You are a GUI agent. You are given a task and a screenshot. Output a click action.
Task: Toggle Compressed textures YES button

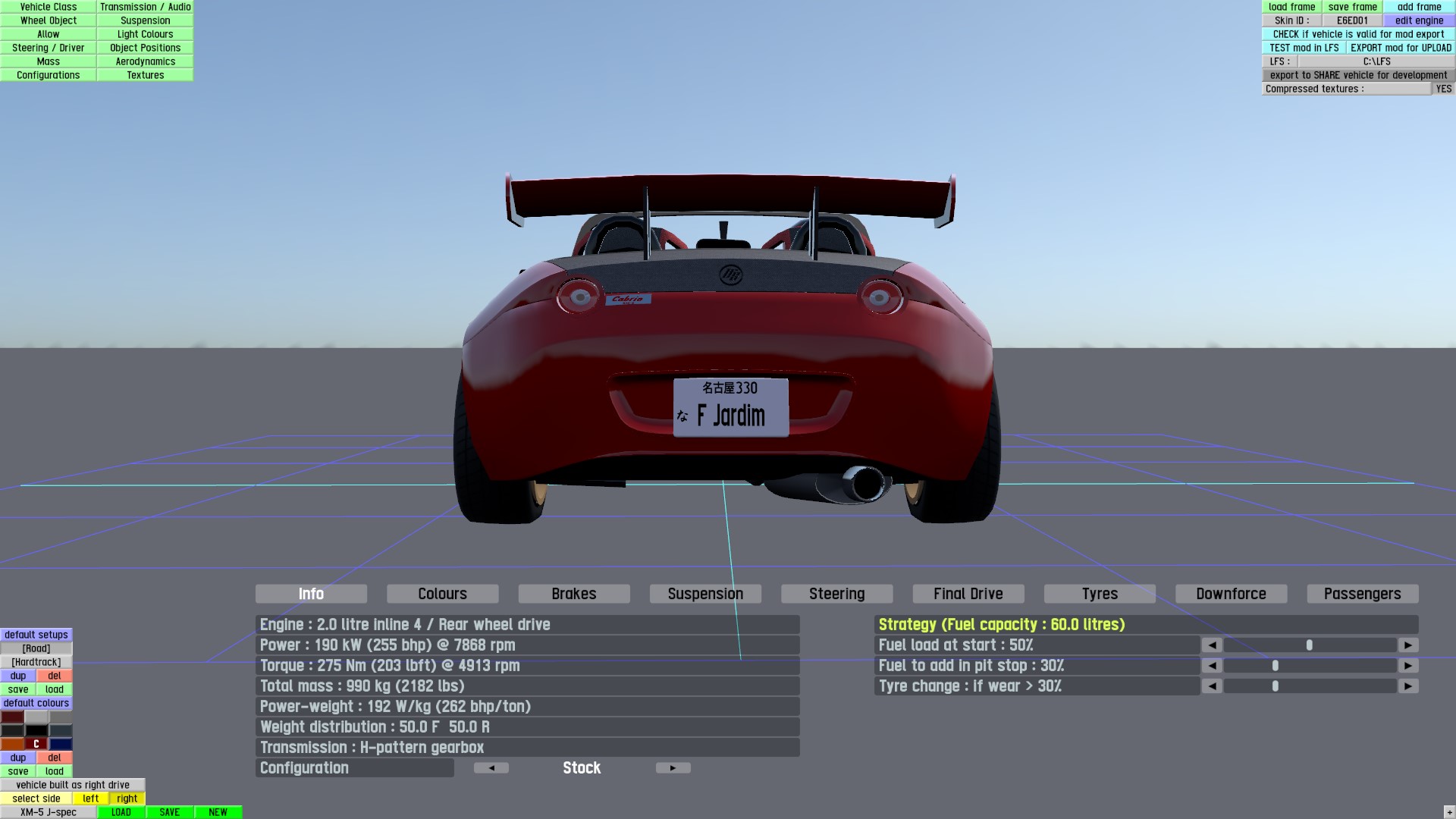coord(1443,89)
